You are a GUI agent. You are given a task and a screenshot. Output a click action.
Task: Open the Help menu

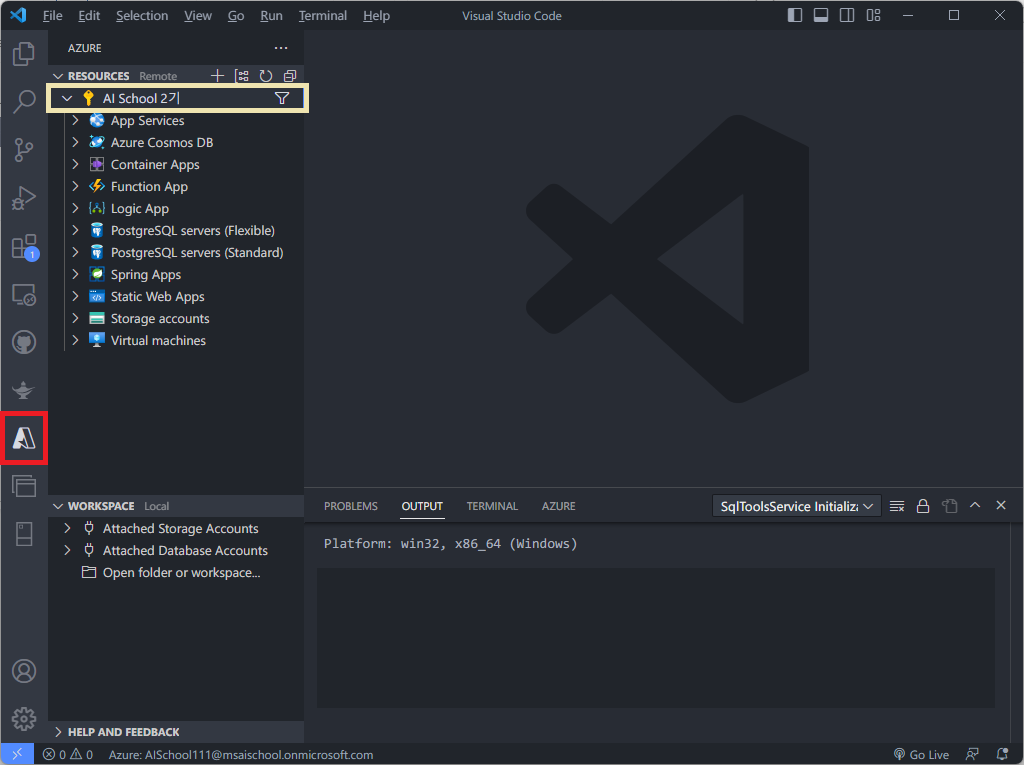376,15
